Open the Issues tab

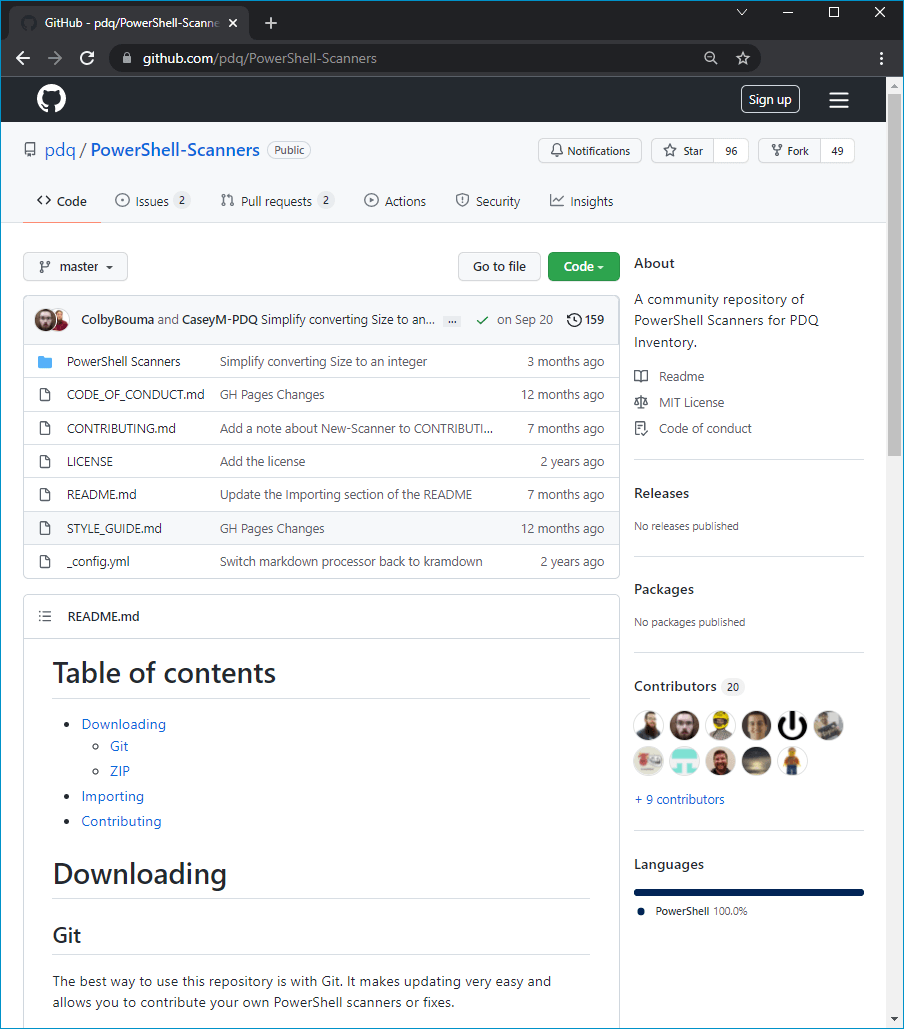(x=152, y=201)
